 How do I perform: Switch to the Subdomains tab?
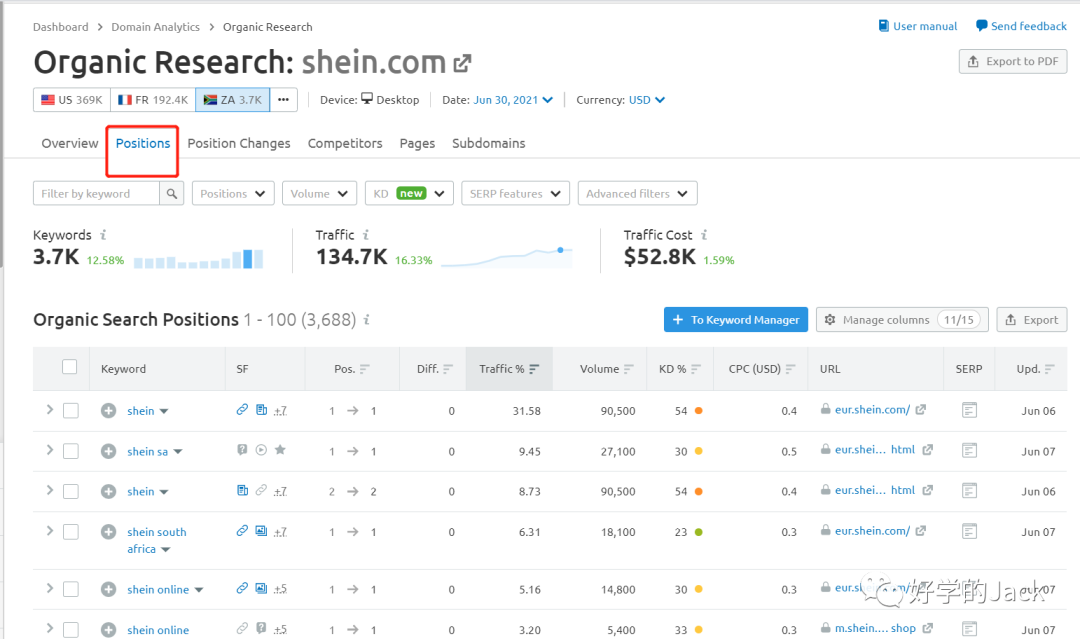(x=488, y=143)
